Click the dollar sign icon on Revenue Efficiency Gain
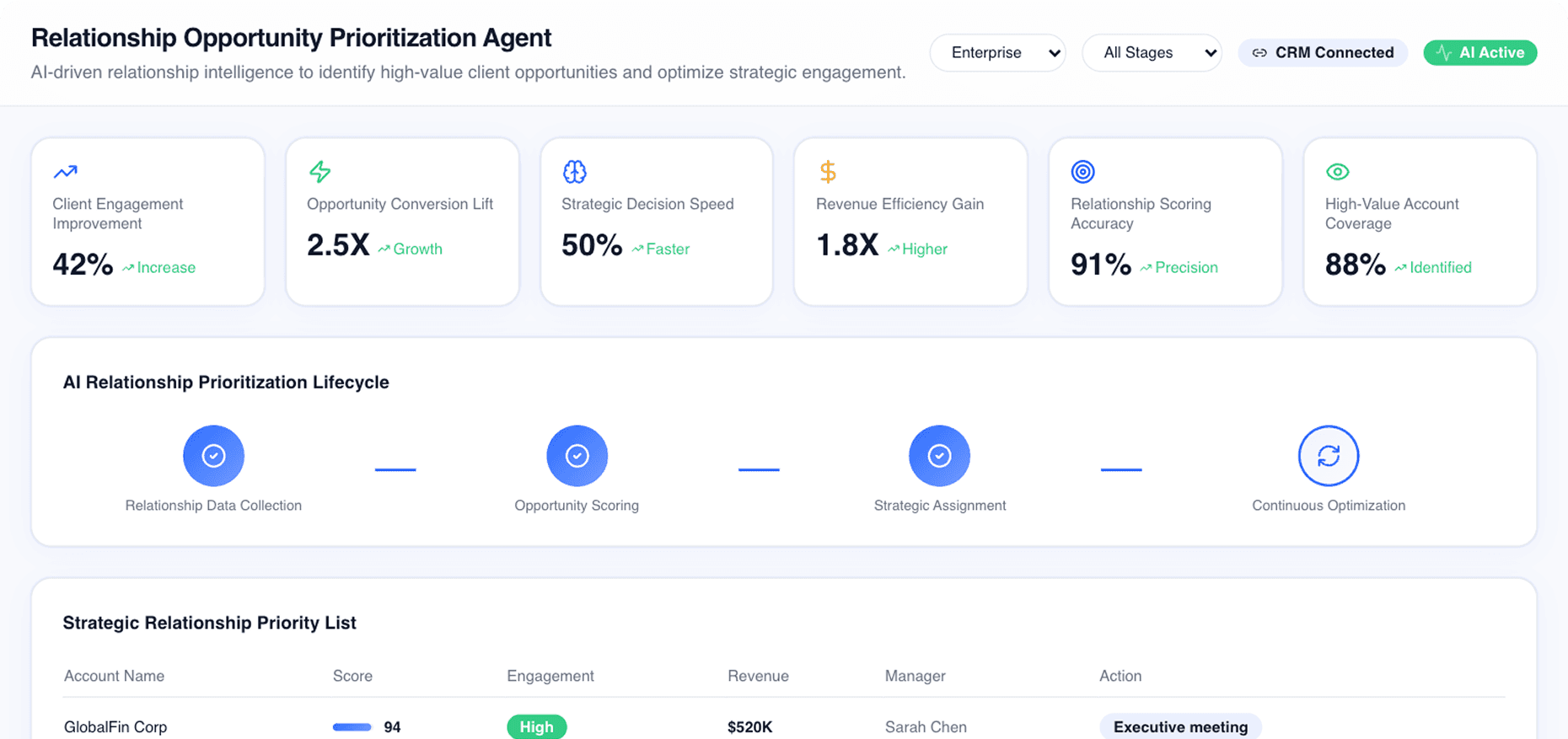 (x=828, y=172)
